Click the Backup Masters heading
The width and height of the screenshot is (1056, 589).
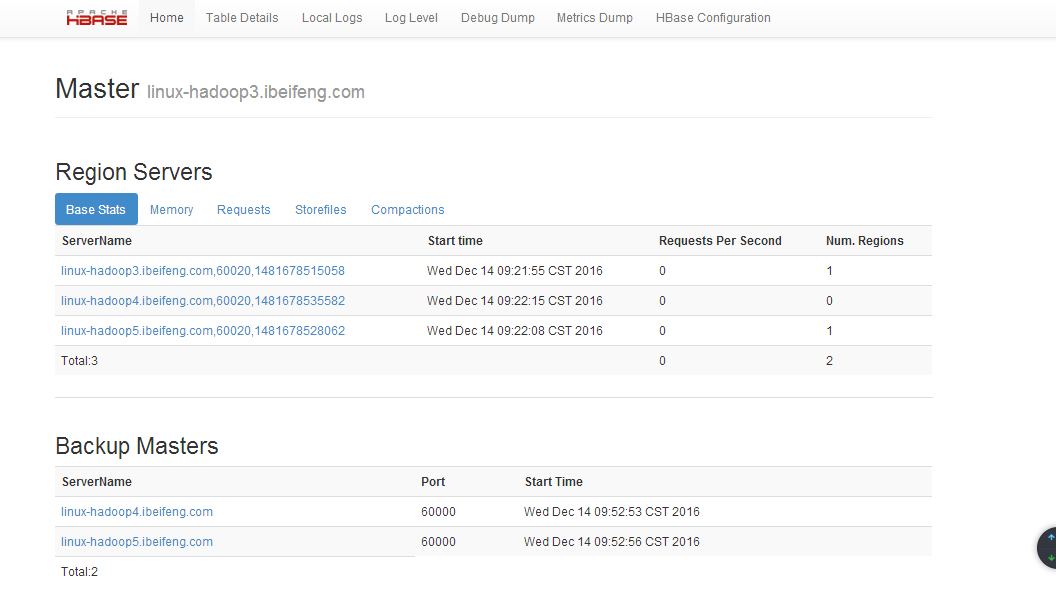(137, 446)
